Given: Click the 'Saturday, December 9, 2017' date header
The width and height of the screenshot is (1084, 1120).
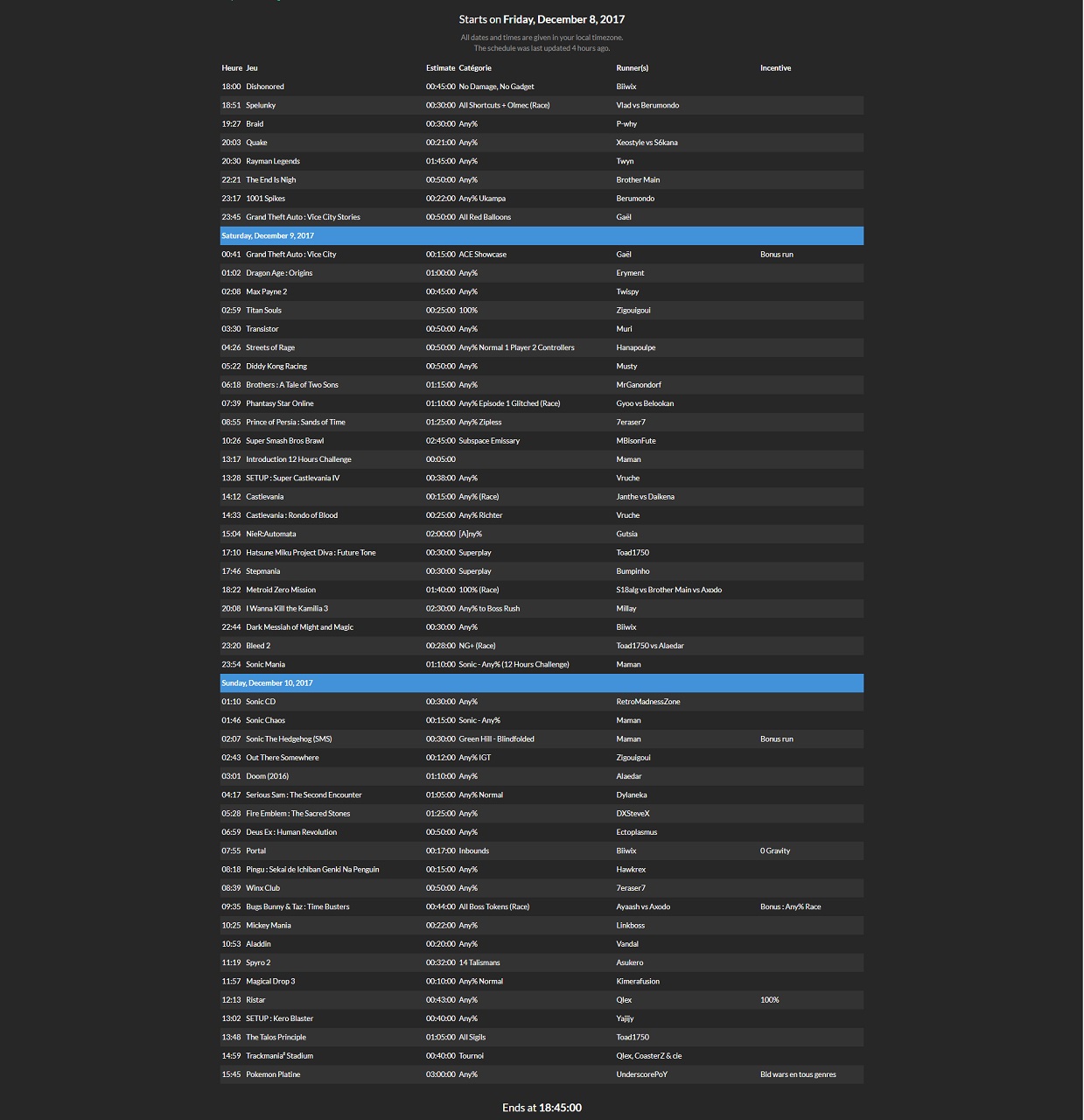Looking at the screenshot, I should tap(542, 236).
